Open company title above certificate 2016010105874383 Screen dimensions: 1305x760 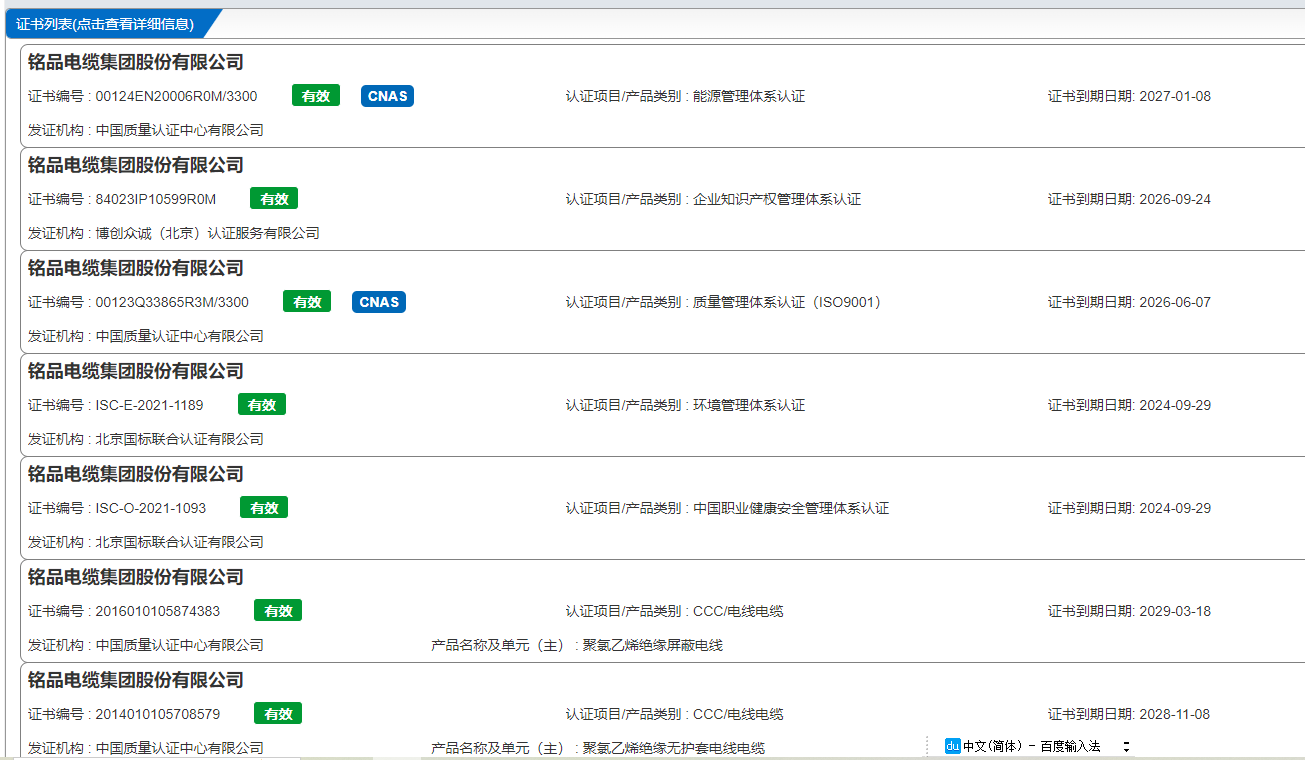click(136, 578)
